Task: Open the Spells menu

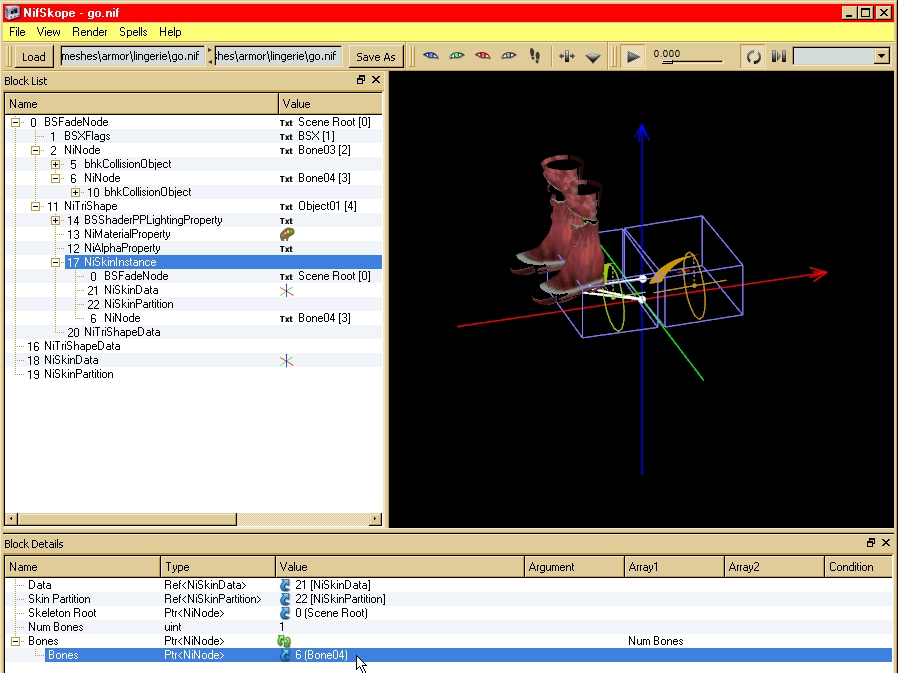Action: click(133, 32)
